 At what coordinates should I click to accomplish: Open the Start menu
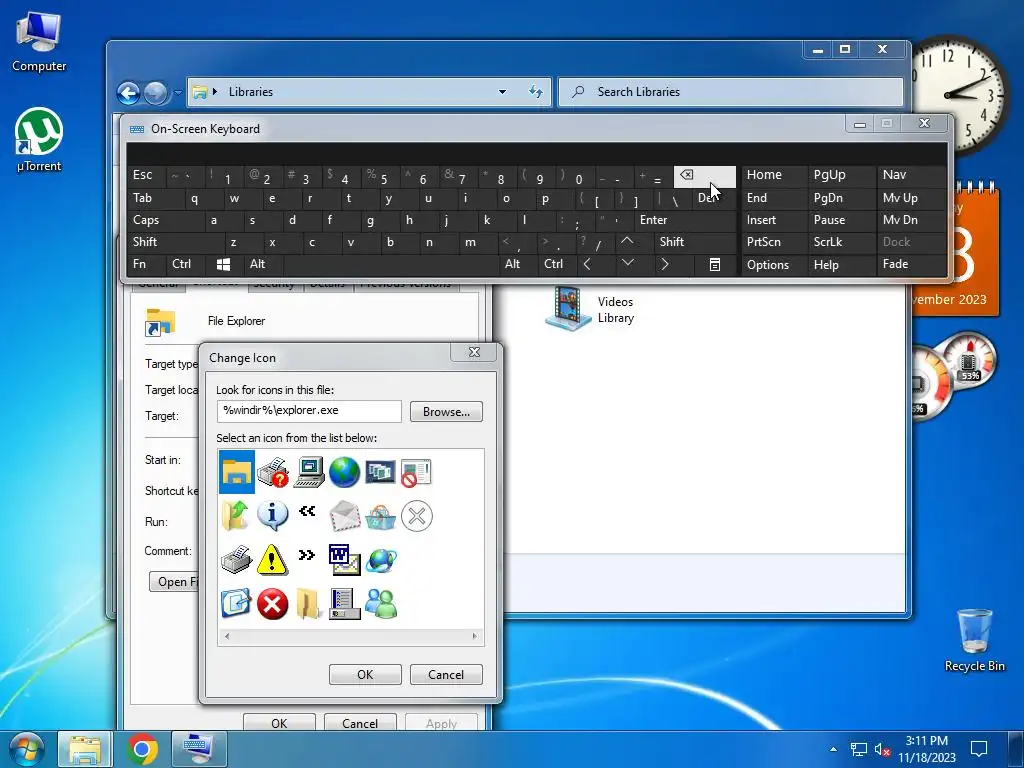click(27, 749)
